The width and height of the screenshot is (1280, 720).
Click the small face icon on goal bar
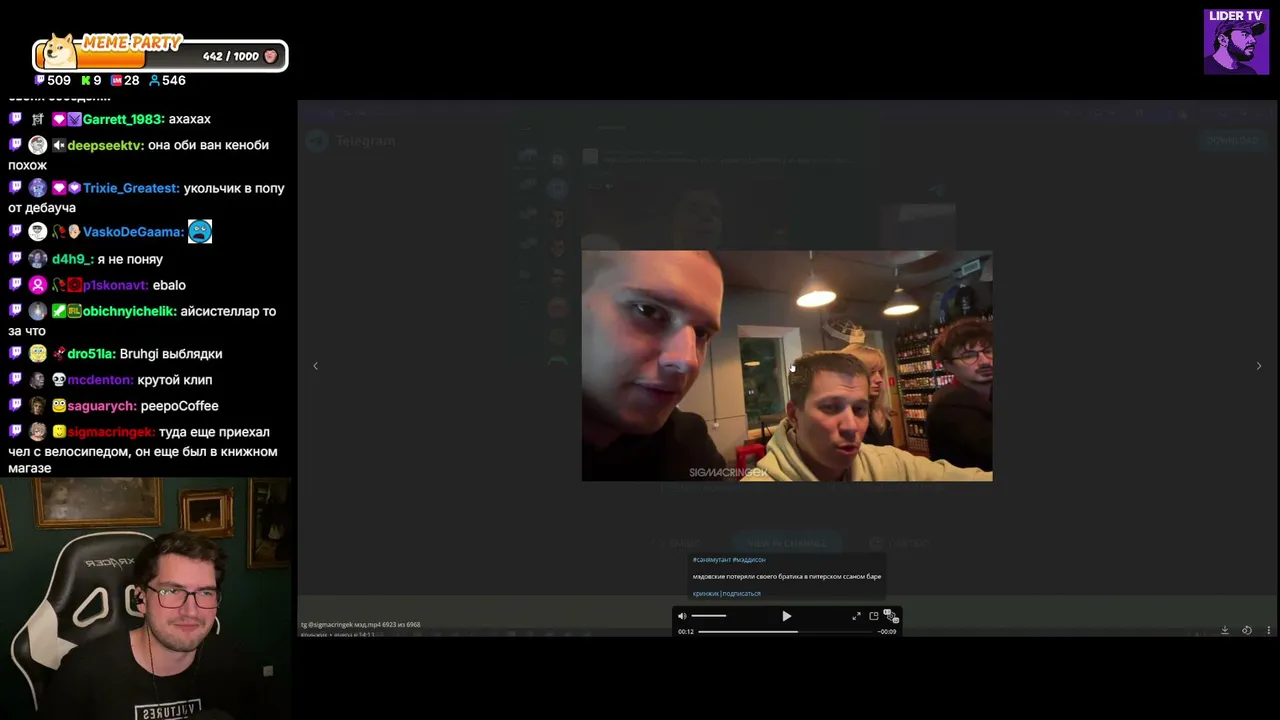(270, 56)
